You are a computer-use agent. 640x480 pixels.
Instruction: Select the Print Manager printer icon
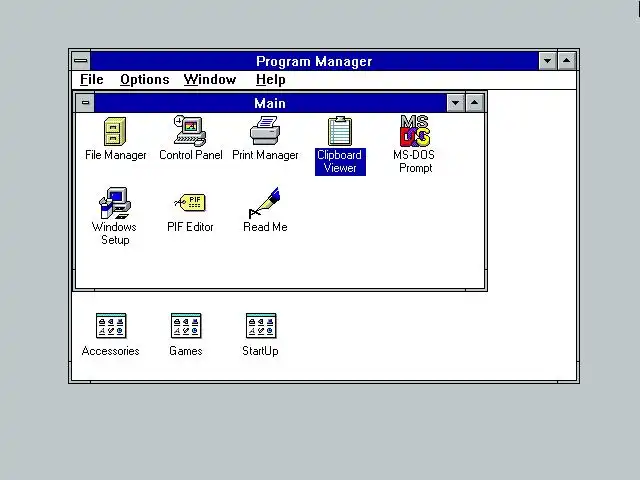pos(265,131)
